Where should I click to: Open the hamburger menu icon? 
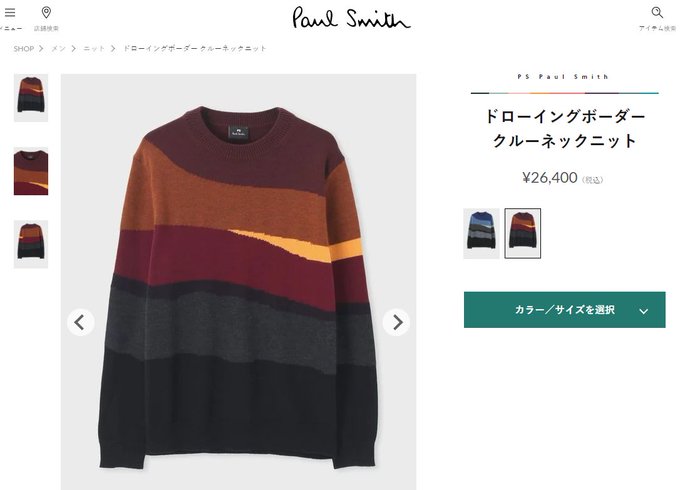click(x=10, y=13)
